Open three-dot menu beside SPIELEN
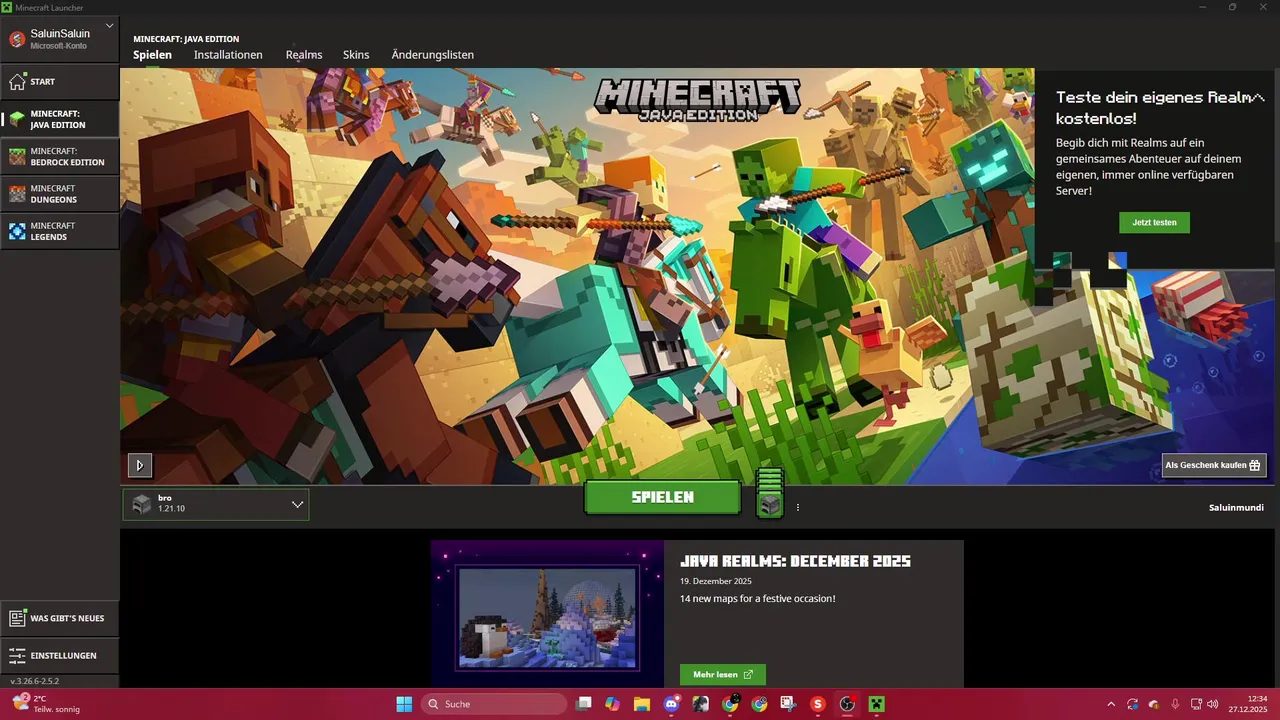This screenshot has width=1280, height=720. [798, 508]
